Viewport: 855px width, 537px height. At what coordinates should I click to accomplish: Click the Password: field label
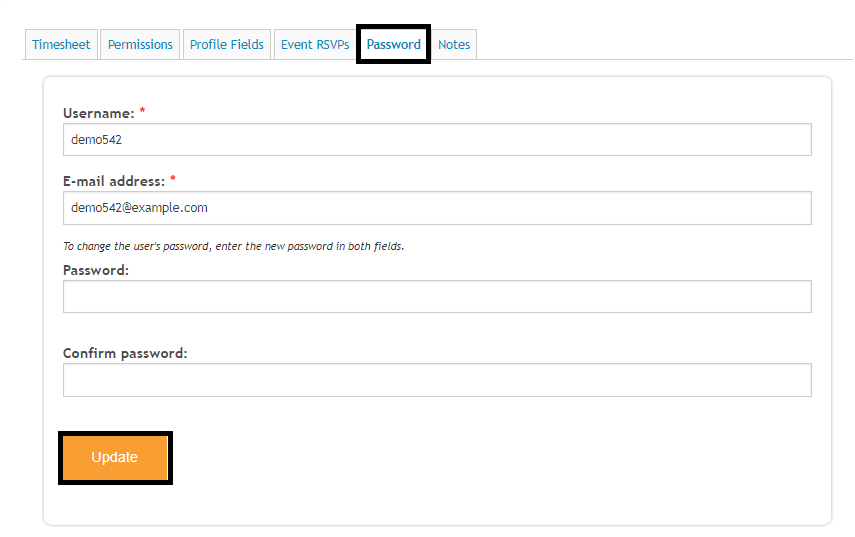[96, 270]
